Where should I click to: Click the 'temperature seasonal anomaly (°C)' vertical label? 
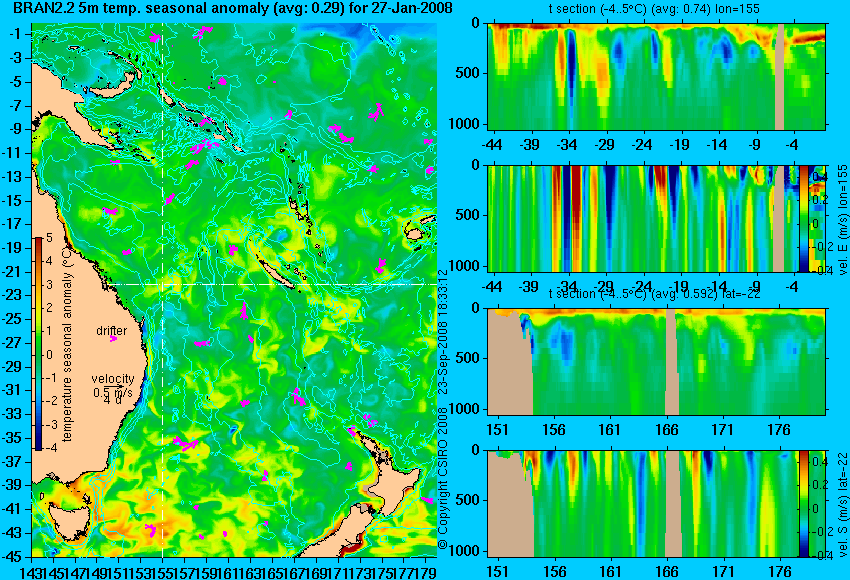[x=67, y=344]
